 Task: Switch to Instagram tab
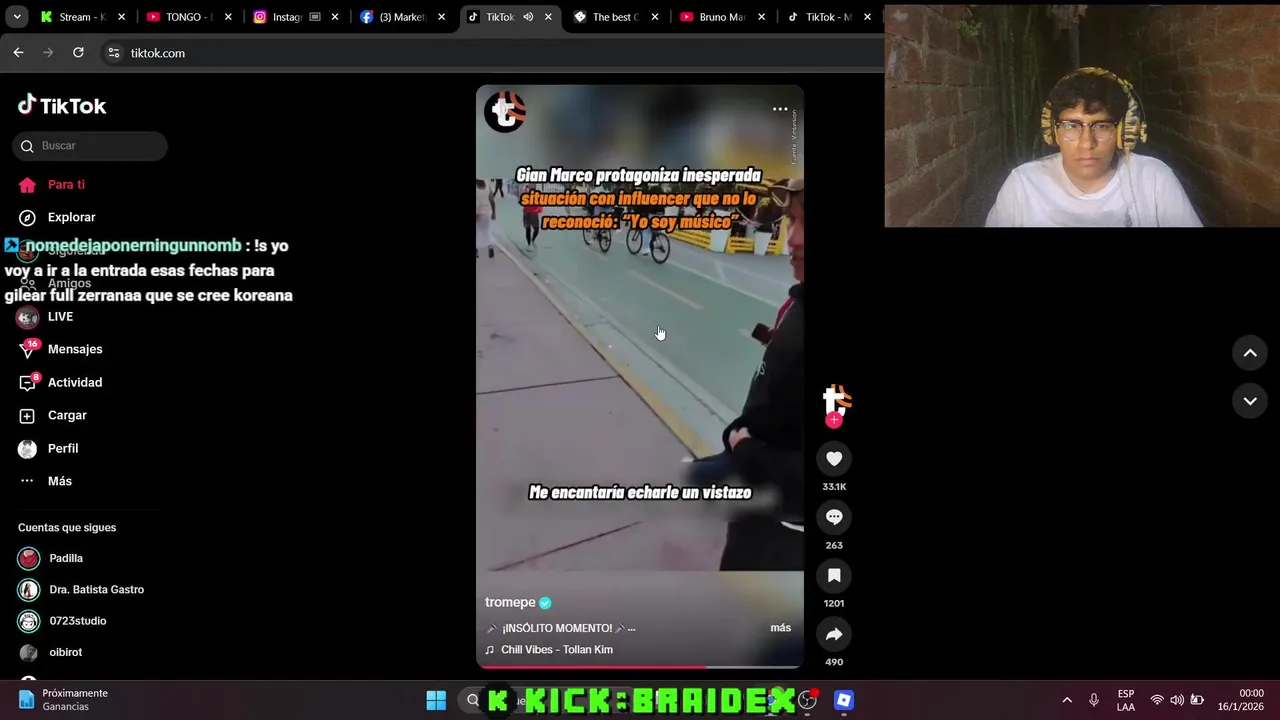click(296, 17)
